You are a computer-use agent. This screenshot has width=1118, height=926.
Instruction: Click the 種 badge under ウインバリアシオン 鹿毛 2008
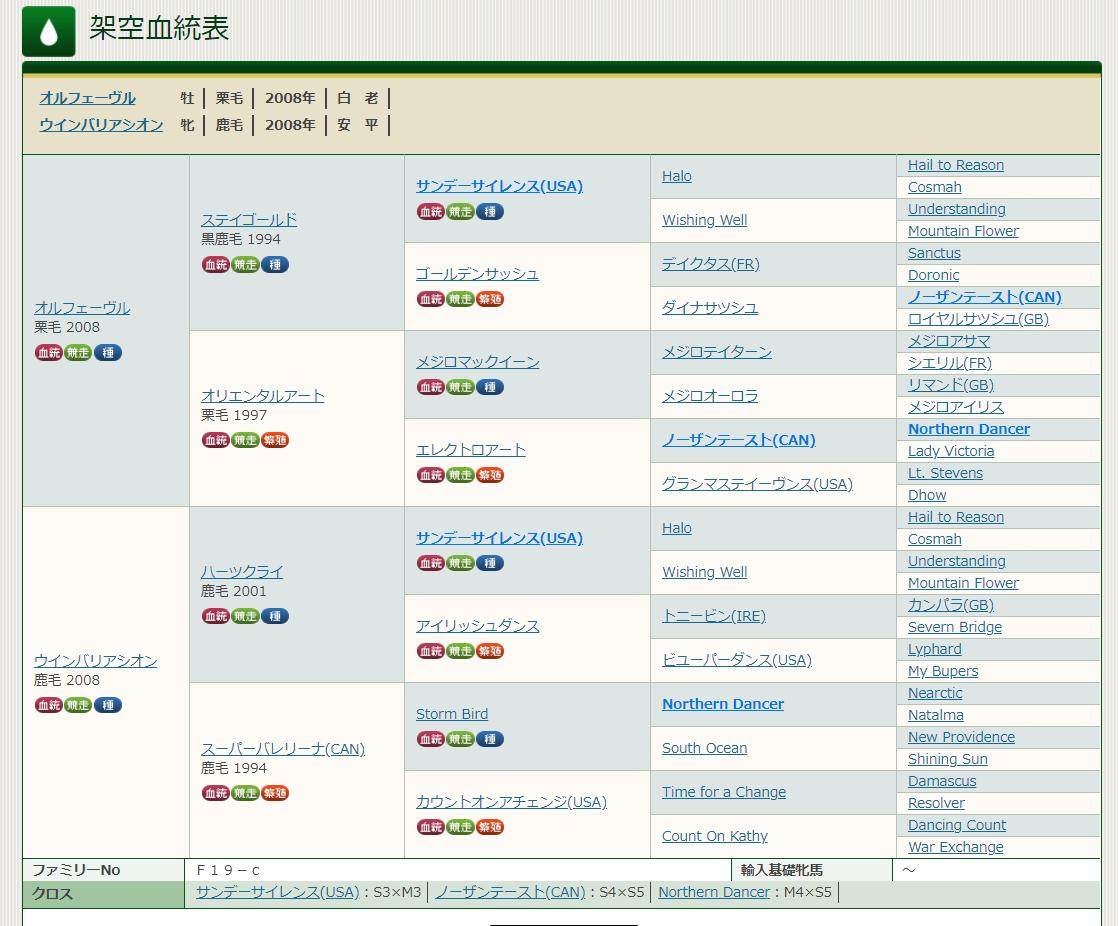coord(108,705)
